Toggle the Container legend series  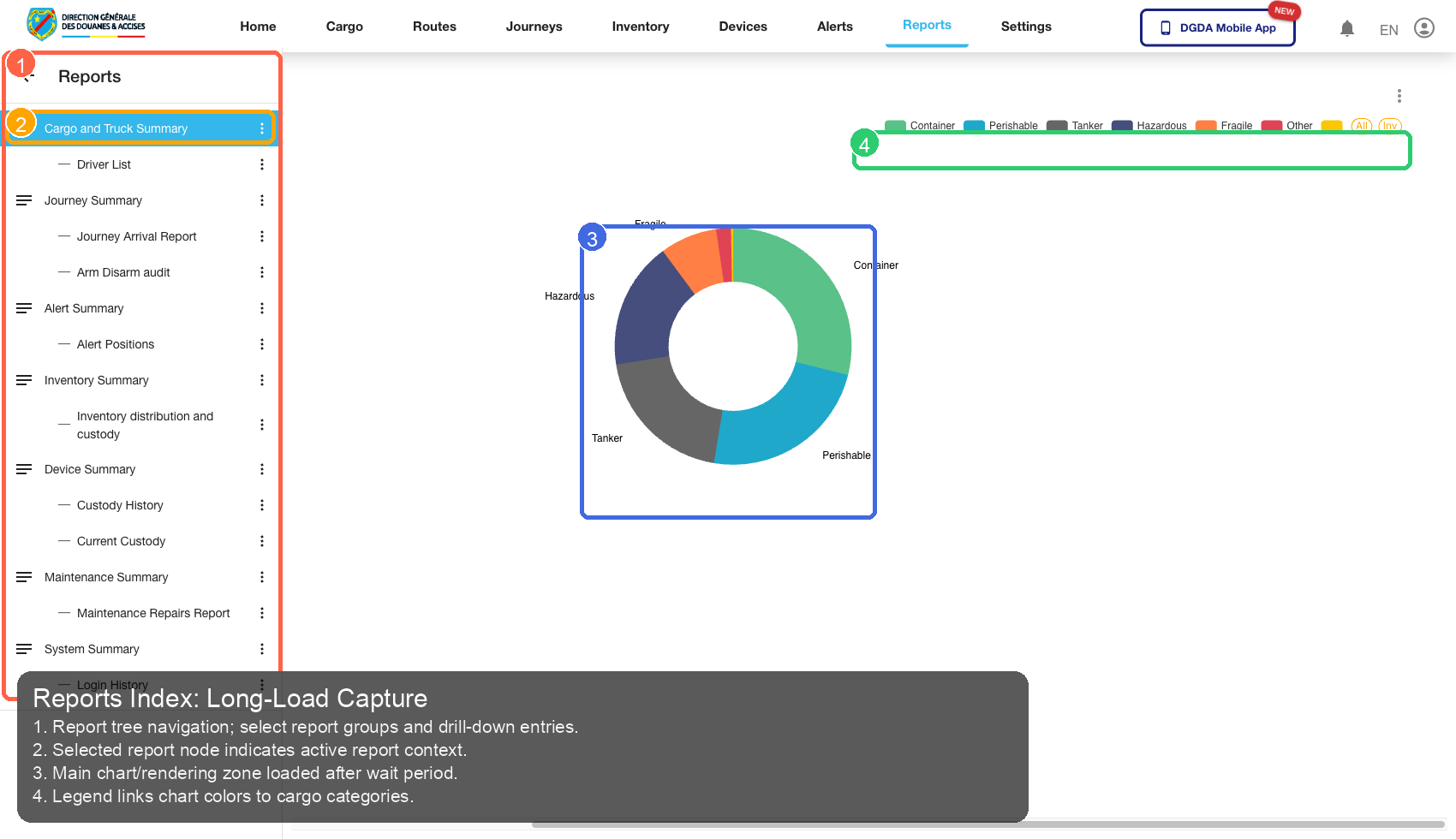pos(920,126)
